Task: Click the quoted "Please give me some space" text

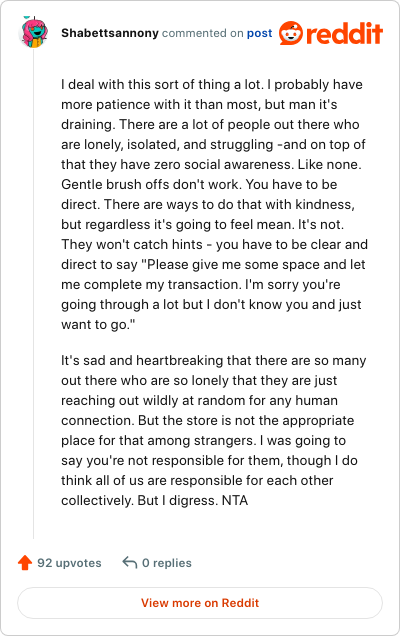Action: click(224, 264)
